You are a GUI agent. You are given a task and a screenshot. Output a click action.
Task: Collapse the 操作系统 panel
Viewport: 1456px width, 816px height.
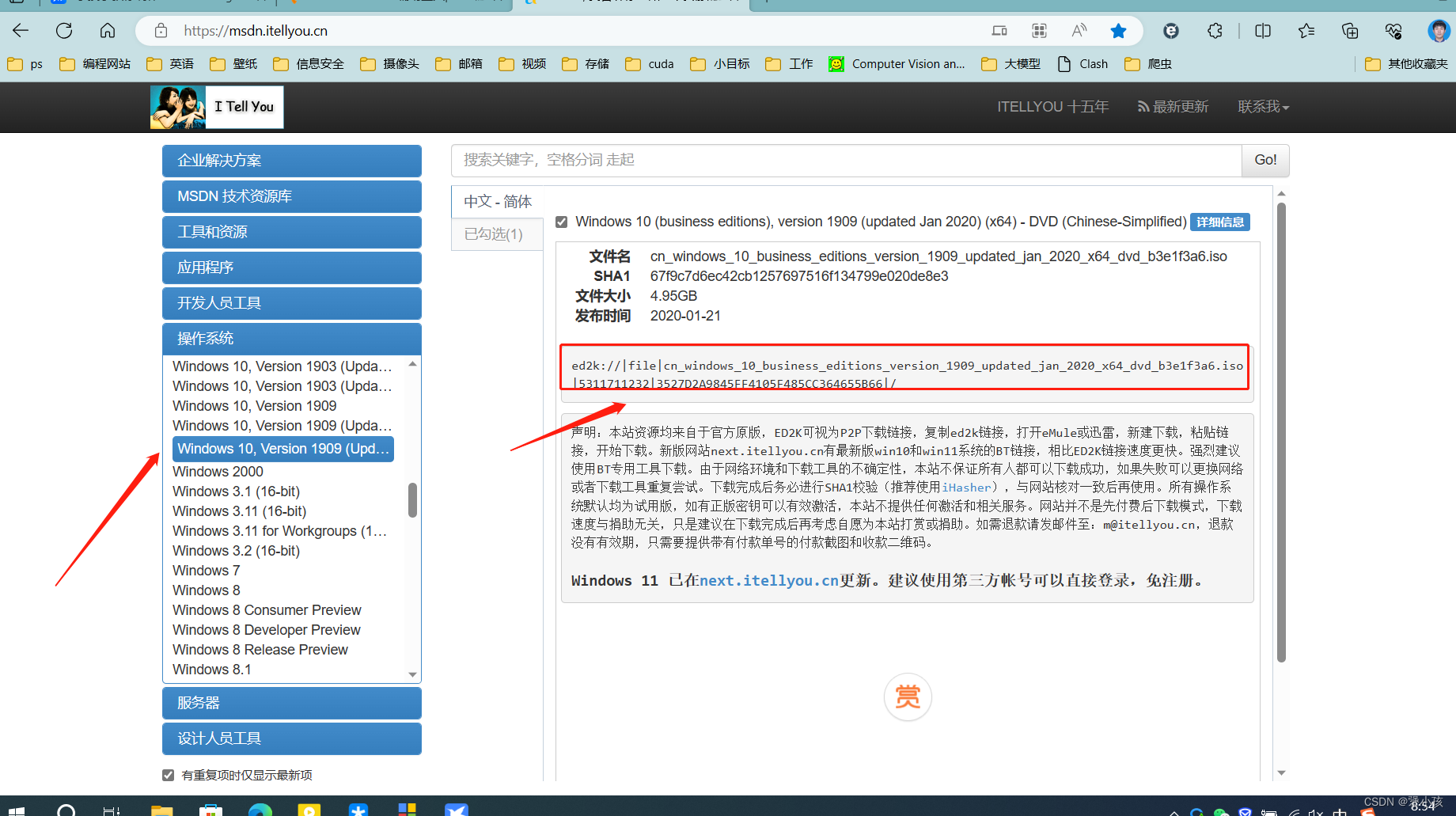292,339
